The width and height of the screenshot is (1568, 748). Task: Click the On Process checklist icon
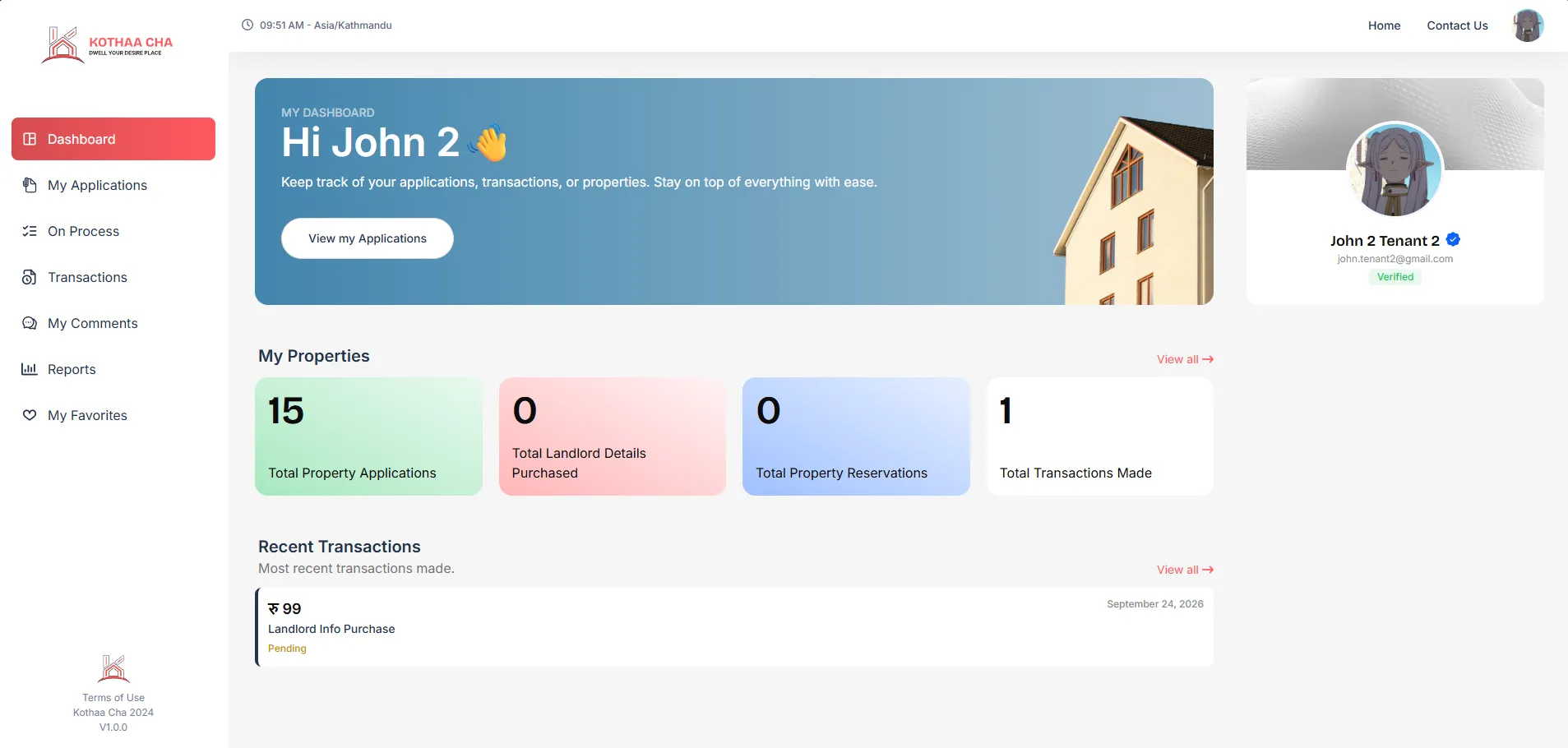[30, 231]
